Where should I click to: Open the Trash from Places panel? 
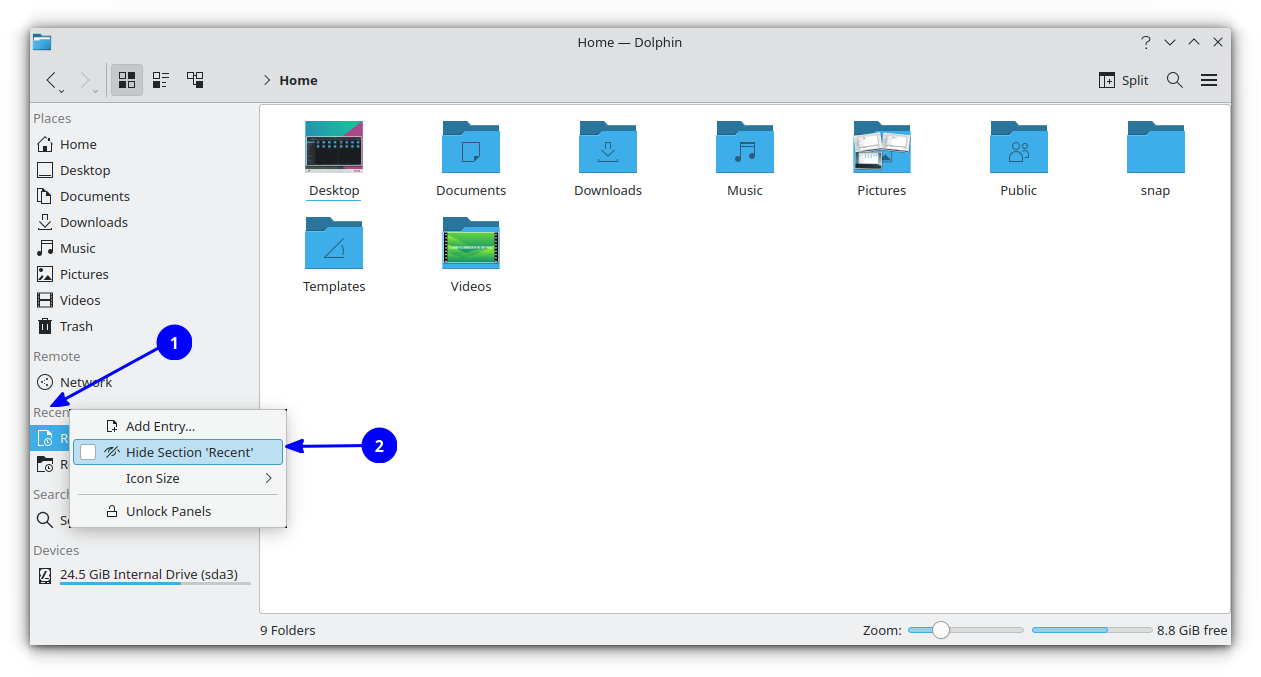74,326
